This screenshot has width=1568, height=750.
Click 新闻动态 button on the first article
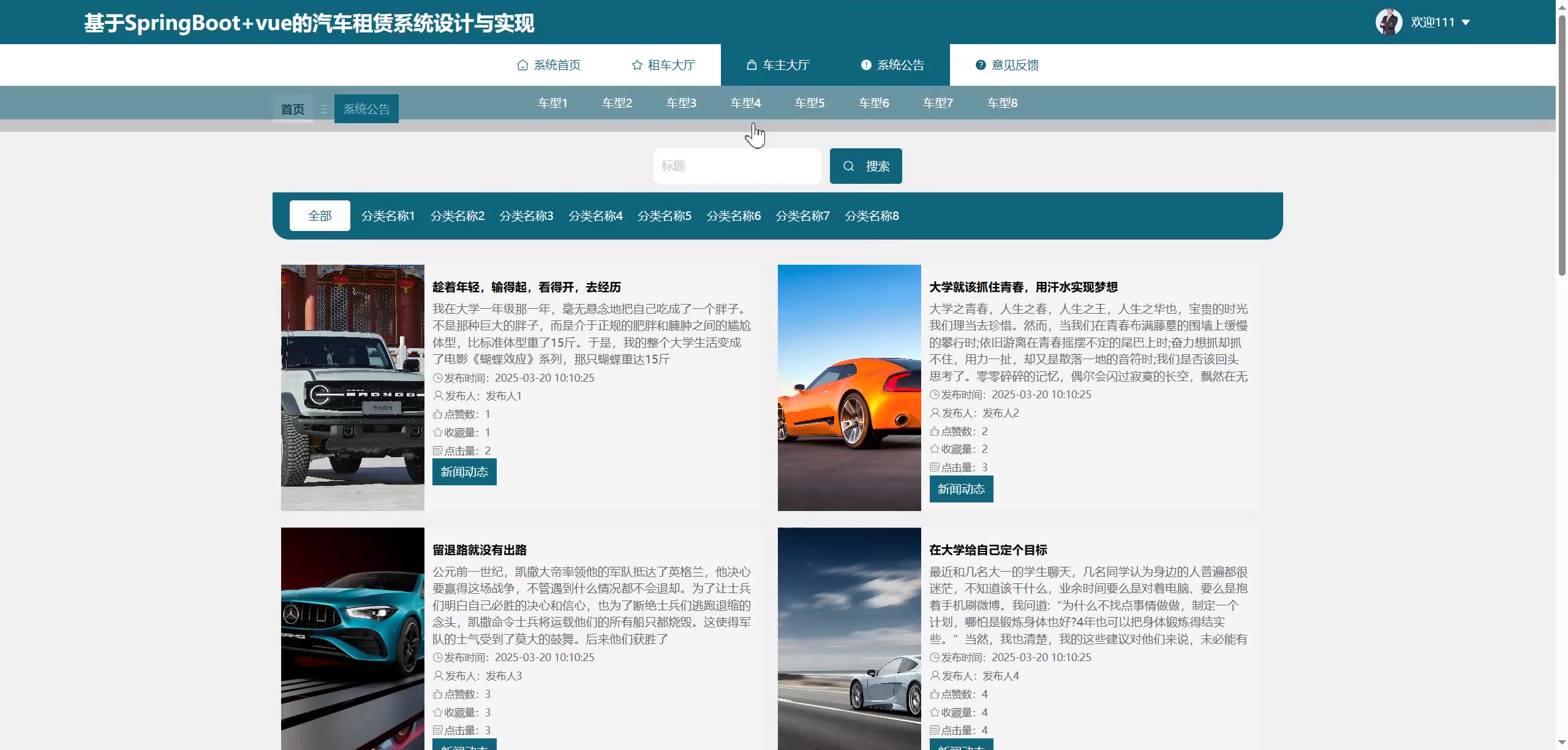point(464,472)
